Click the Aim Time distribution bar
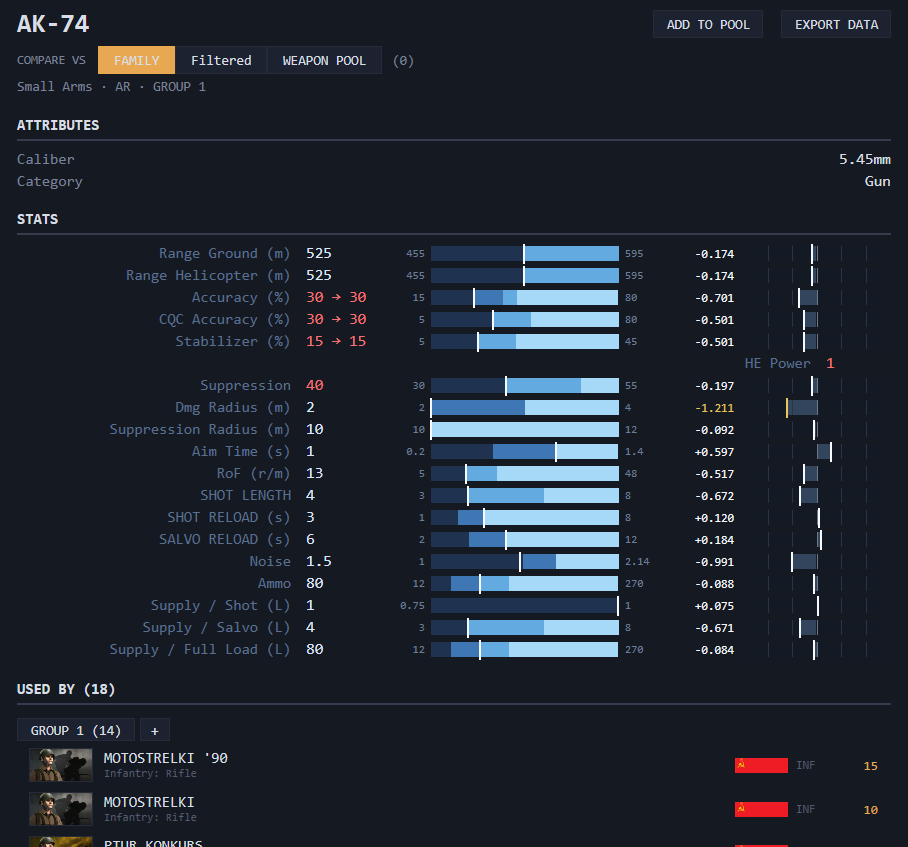The height and width of the screenshot is (847, 908). [525, 452]
